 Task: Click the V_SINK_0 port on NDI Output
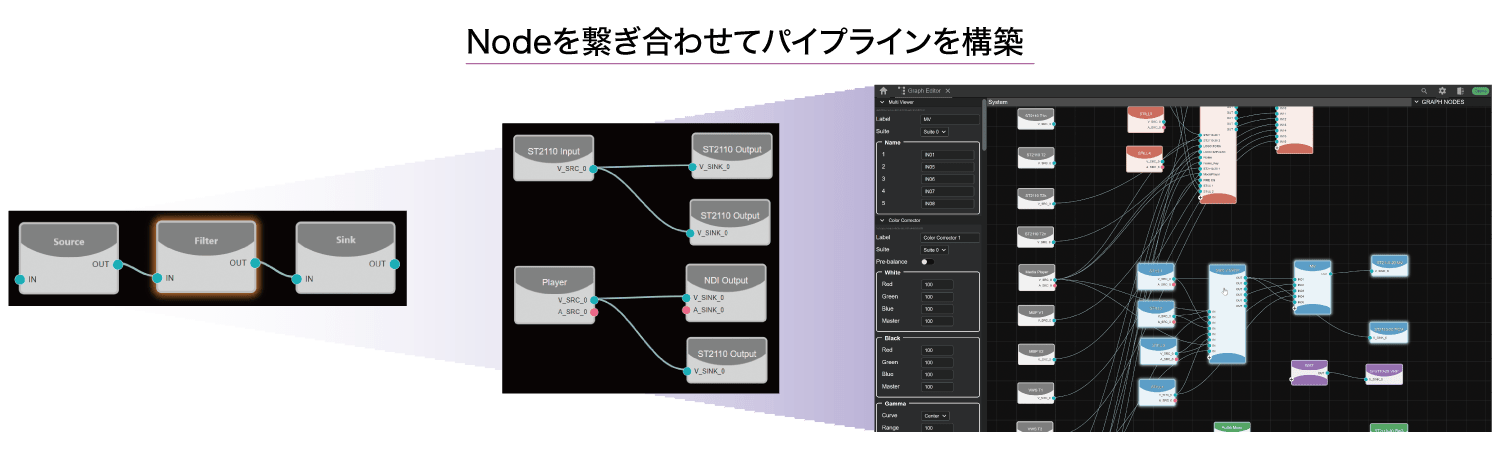pyautogui.click(x=687, y=298)
